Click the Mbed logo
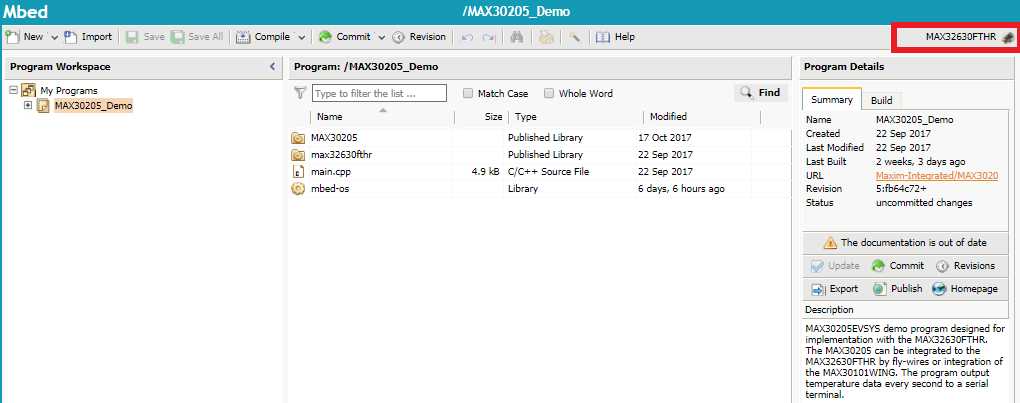Screen dimensions: 1020x403 pos(25,12)
